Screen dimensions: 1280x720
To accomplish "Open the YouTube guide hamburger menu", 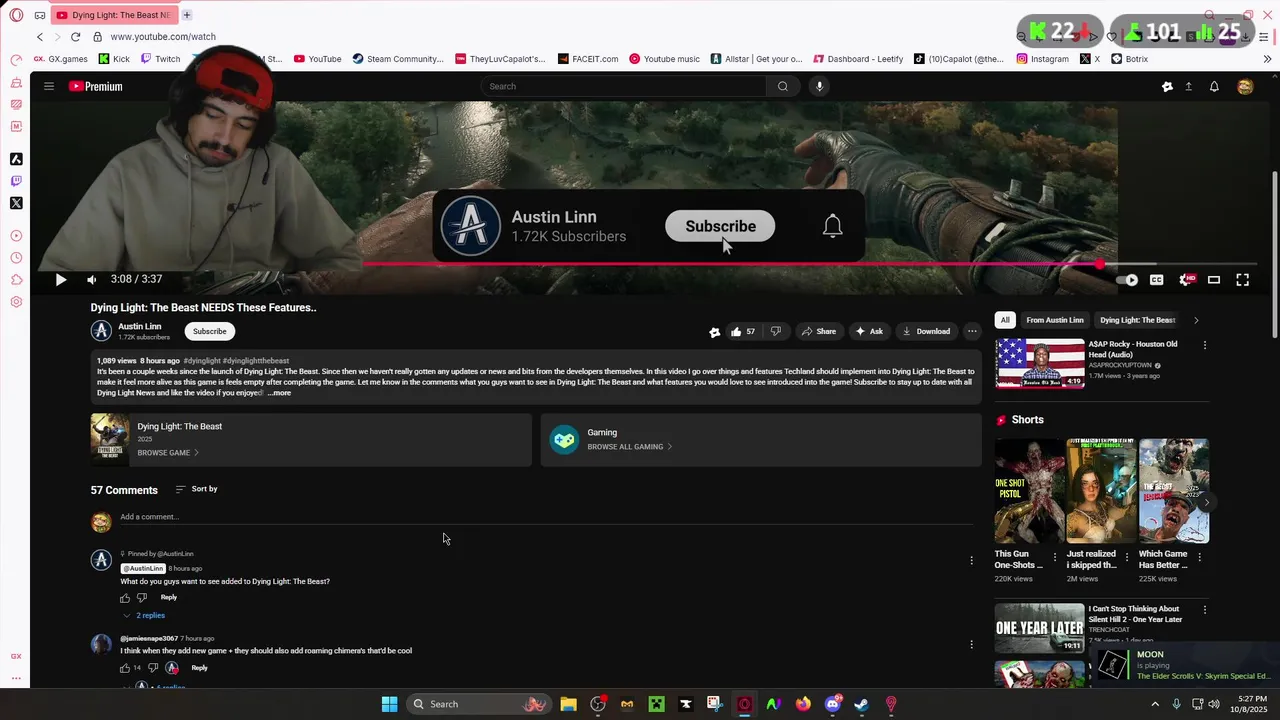I will (x=48, y=86).
